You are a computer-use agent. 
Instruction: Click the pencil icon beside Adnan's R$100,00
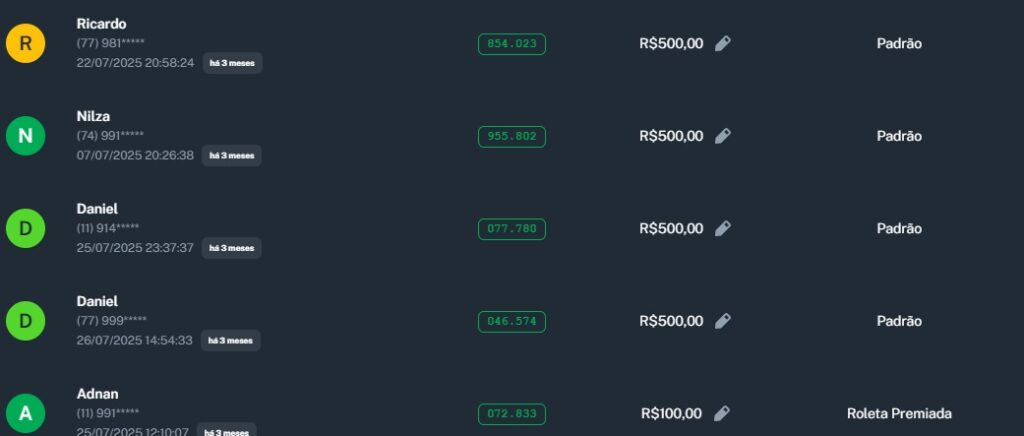(722, 414)
